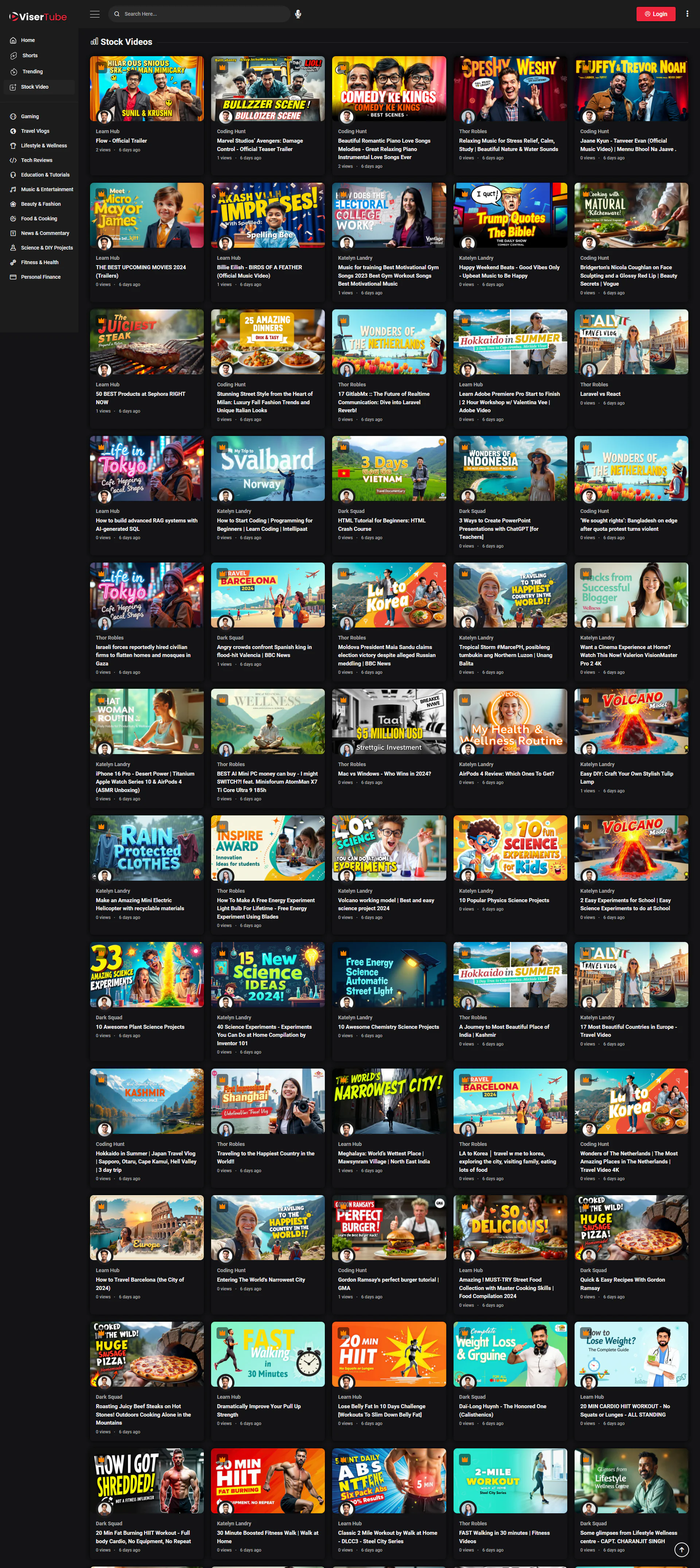700x1568 pixels.
Task: Click the Learn Hub channel name under Flow
Action: coord(107,131)
